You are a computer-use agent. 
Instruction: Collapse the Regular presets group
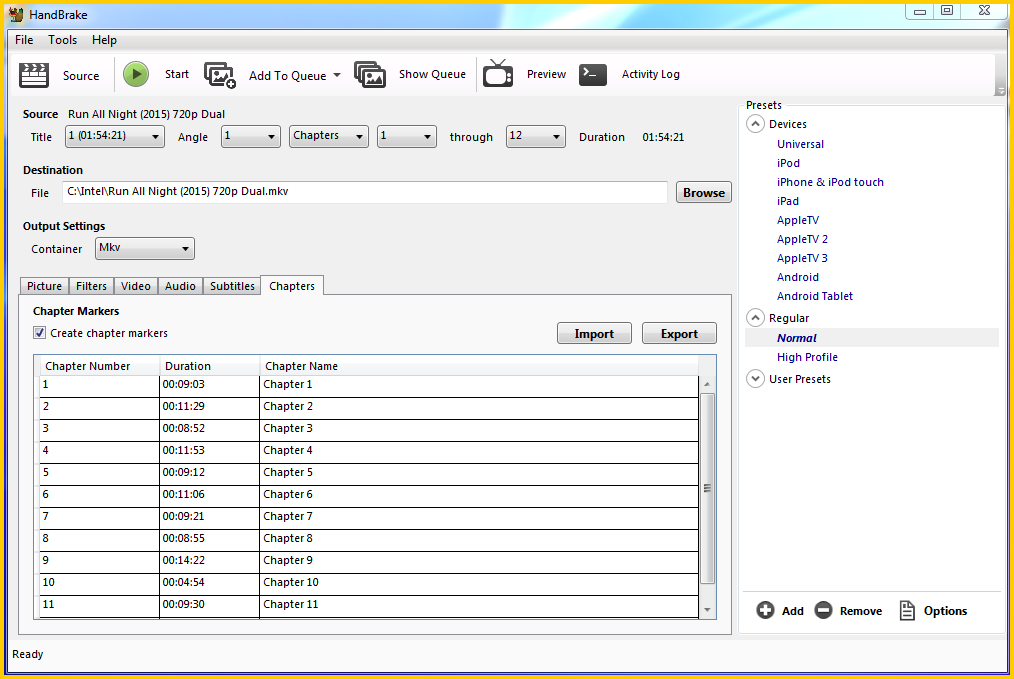click(755, 318)
